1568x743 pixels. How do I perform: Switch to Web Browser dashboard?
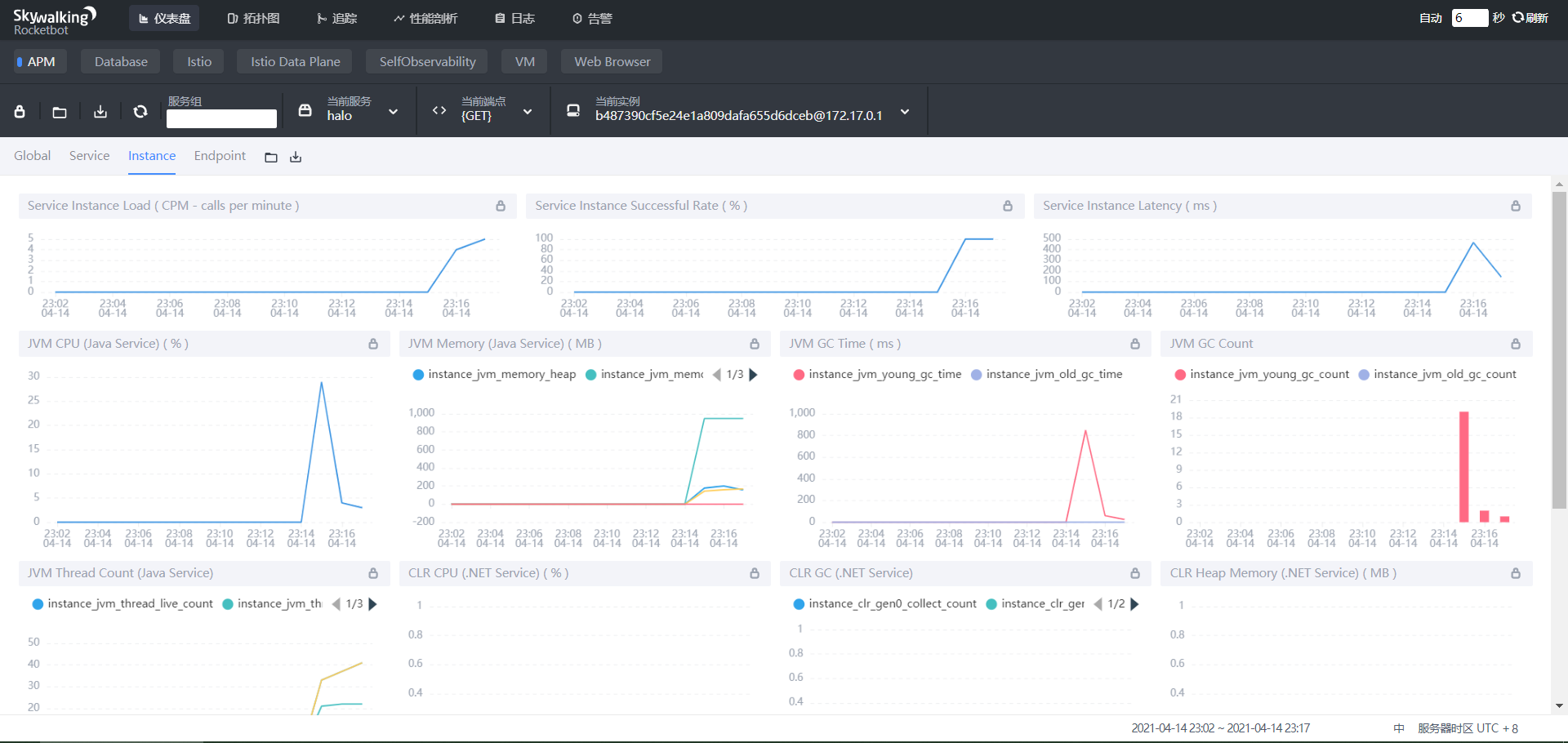(612, 61)
